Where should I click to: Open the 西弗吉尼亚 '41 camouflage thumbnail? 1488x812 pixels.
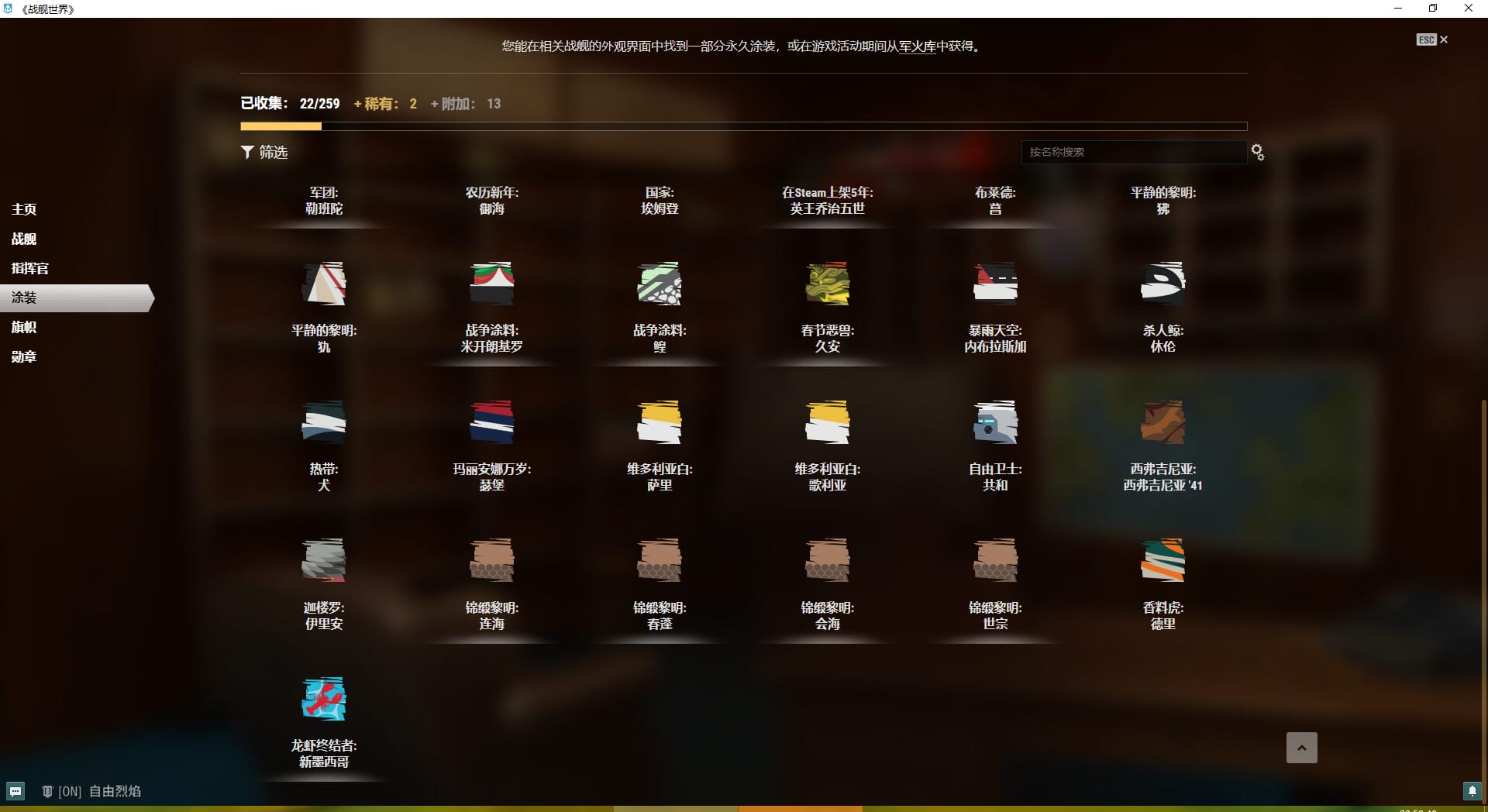click(1162, 422)
